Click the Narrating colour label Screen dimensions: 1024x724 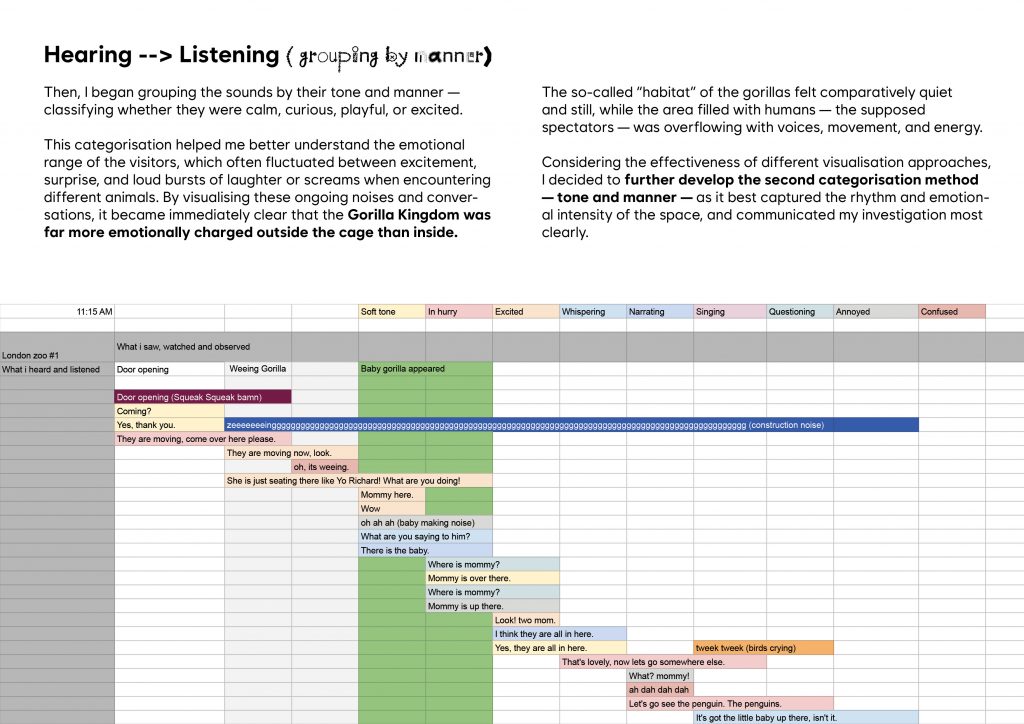click(659, 312)
